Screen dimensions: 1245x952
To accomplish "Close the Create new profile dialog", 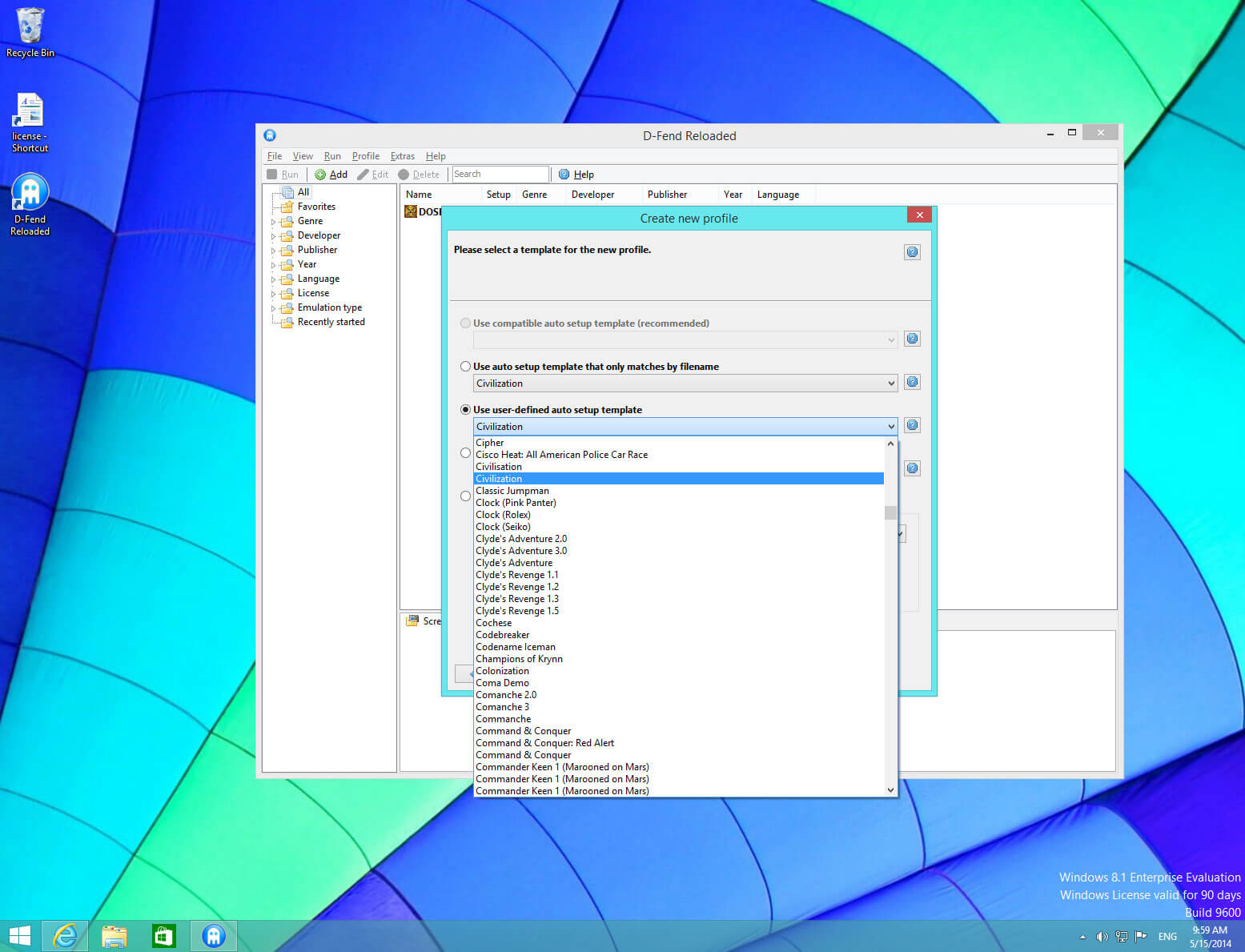I will (919, 215).
